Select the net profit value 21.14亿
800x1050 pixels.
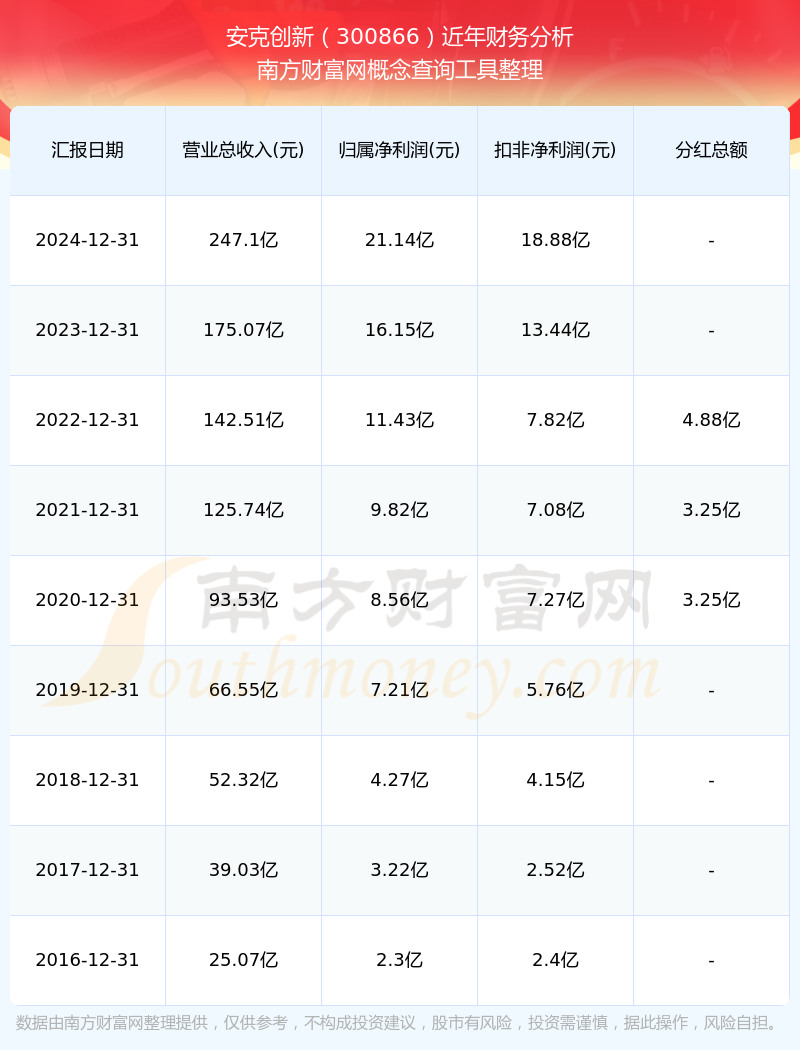(399, 240)
